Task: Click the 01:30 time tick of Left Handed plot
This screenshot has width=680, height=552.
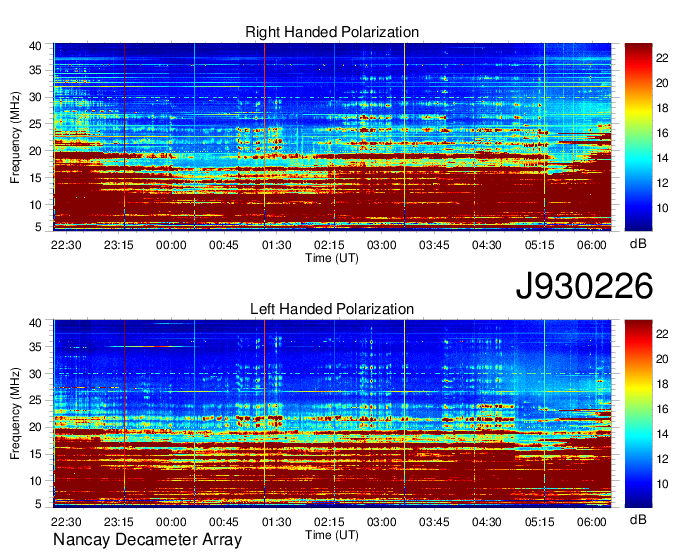Action: click(x=277, y=522)
